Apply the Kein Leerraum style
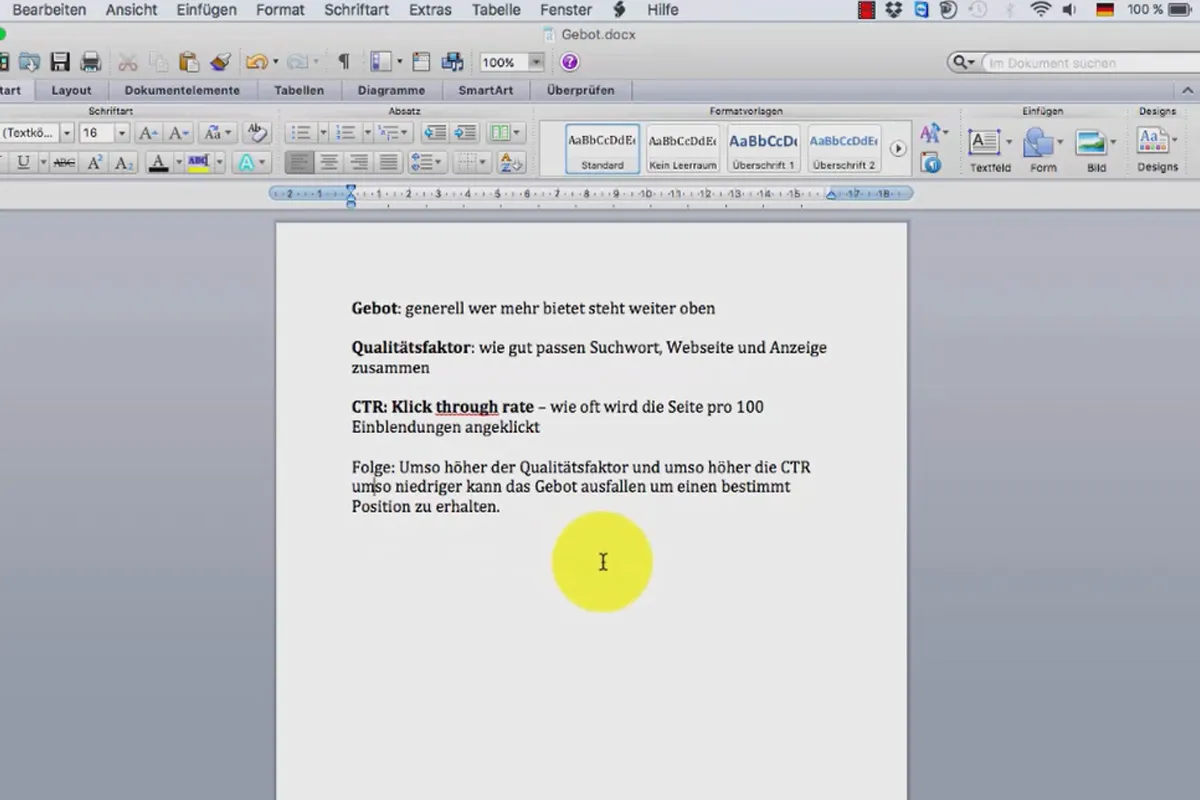The image size is (1200, 800). (683, 148)
